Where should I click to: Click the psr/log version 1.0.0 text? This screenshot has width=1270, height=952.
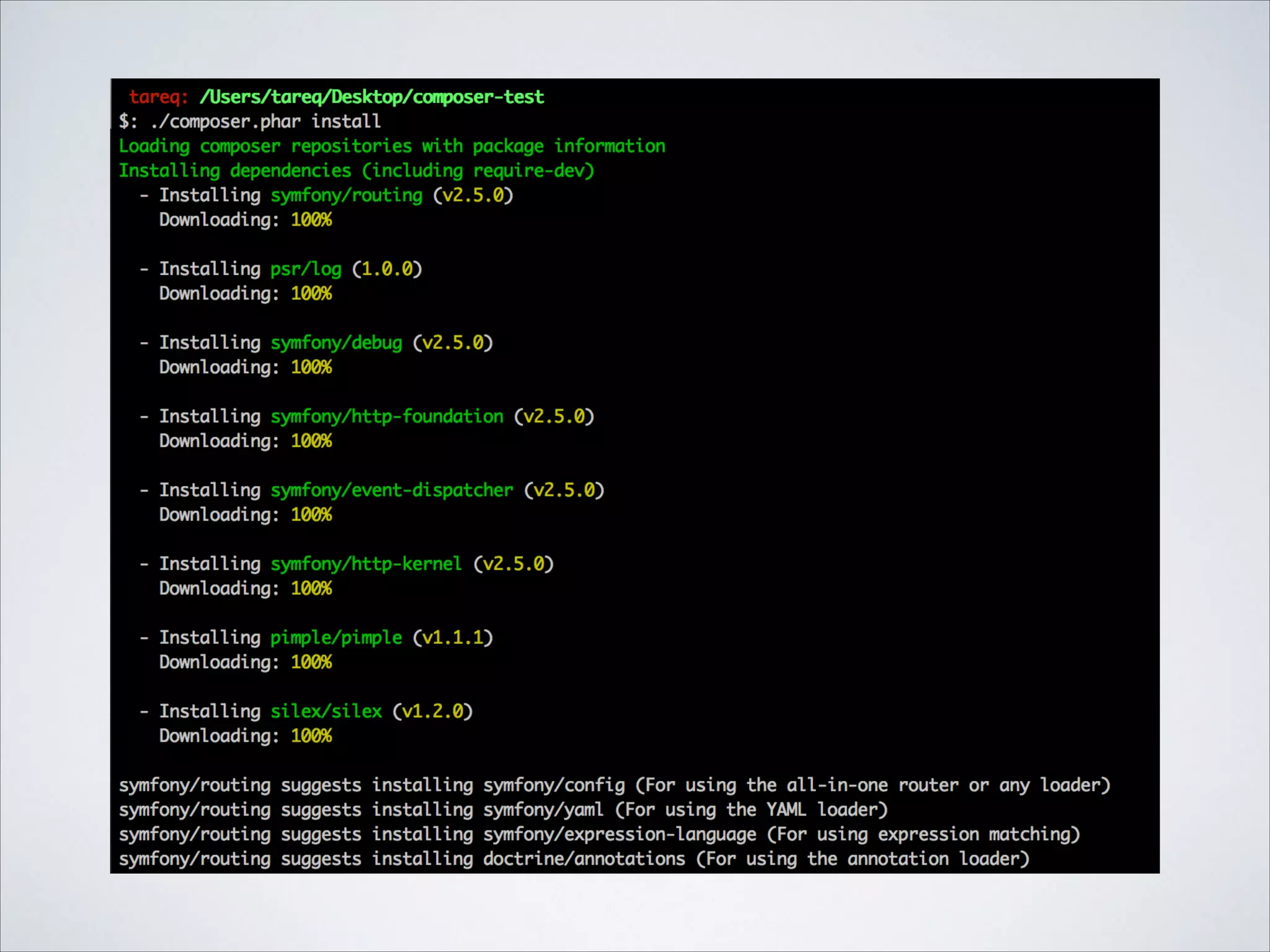pos(387,270)
